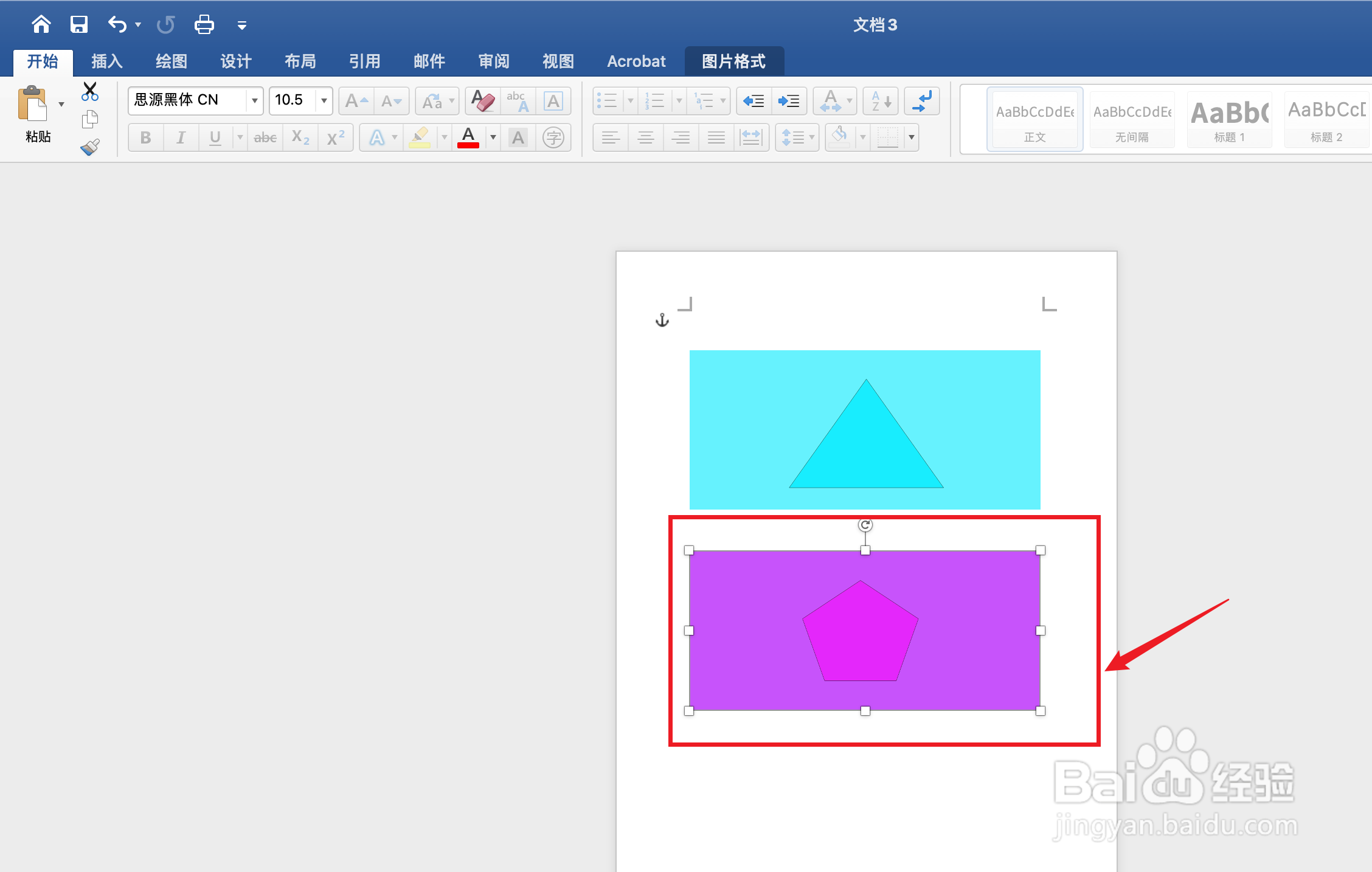Select the Format Painter brush icon

pos(90,147)
